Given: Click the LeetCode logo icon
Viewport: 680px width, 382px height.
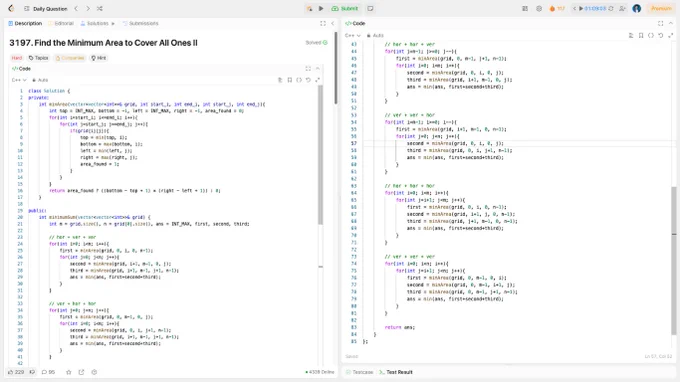Looking at the screenshot, I should (11, 8).
